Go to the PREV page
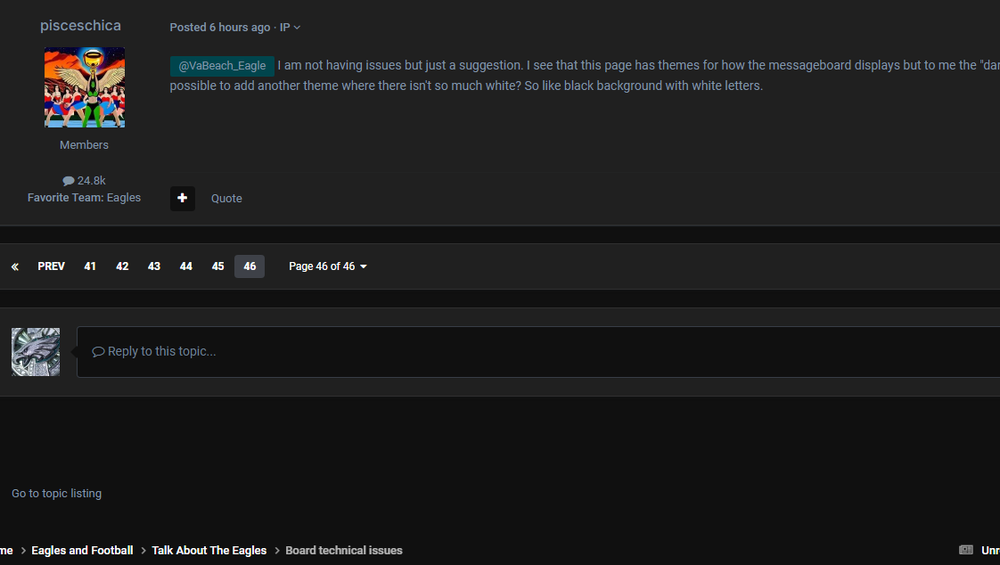1000x565 pixels. pyautogui.click(x=51, y=267)
